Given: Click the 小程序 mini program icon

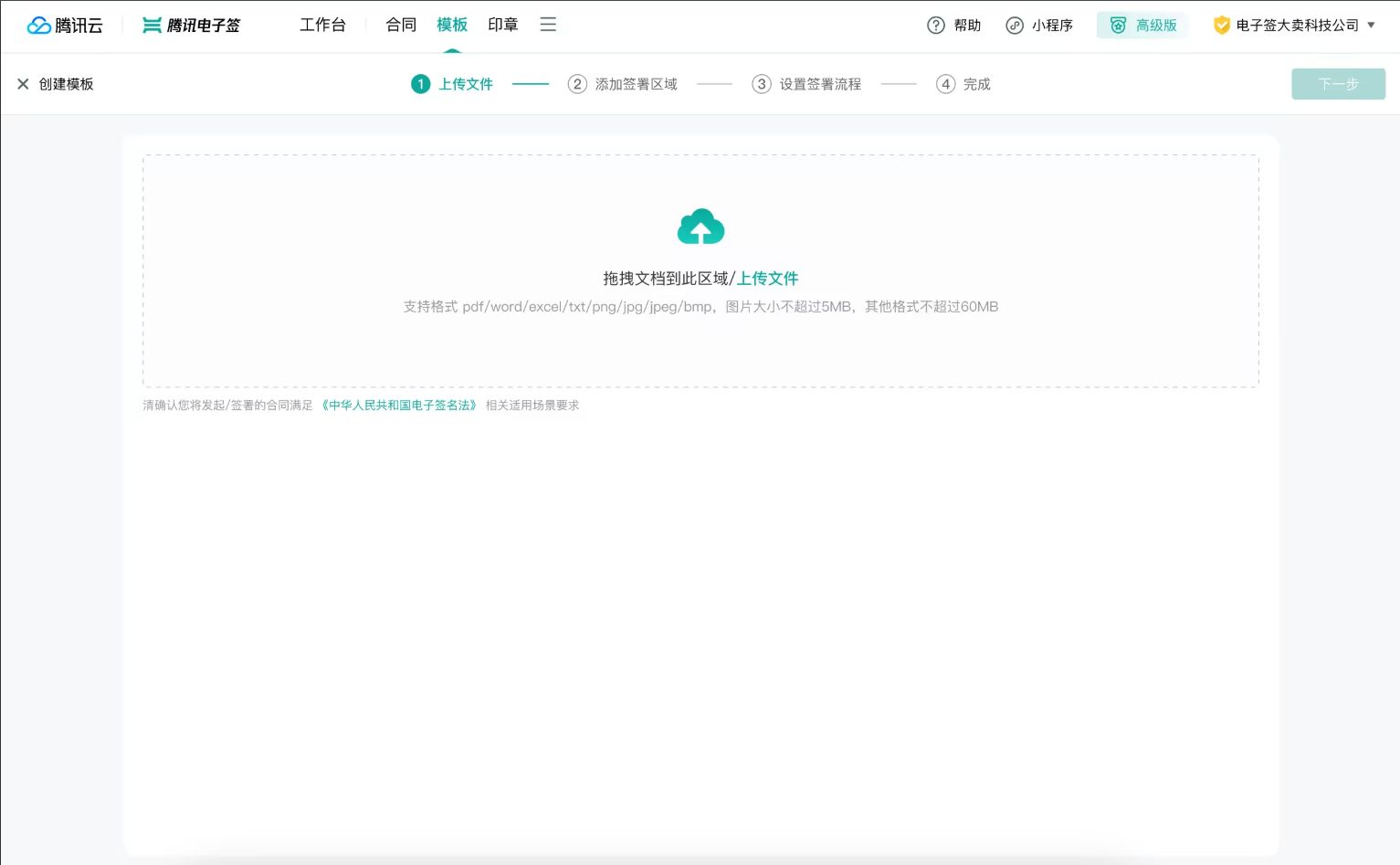Looking at the screenshot, I should 1015,25.
